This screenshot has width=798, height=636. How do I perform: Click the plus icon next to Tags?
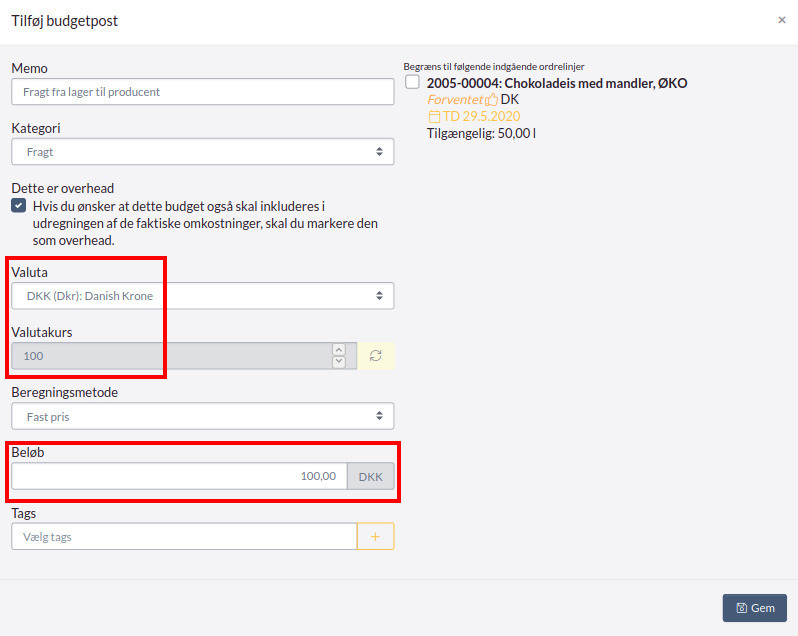click(x=376, y=537)
